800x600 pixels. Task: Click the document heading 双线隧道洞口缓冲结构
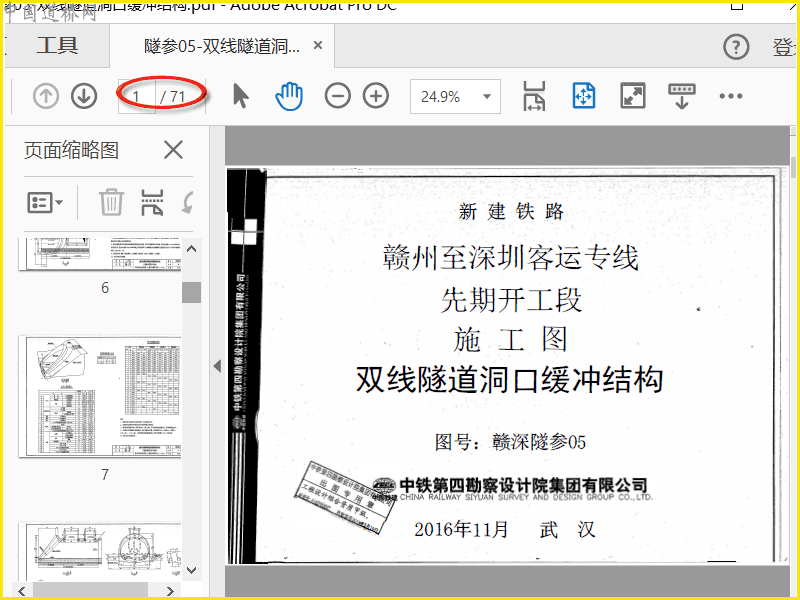click(509, 380)
